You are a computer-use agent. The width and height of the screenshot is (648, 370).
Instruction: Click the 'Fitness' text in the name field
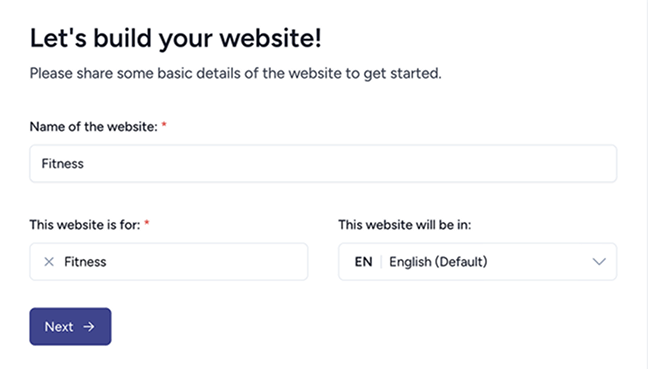point(62,164)
